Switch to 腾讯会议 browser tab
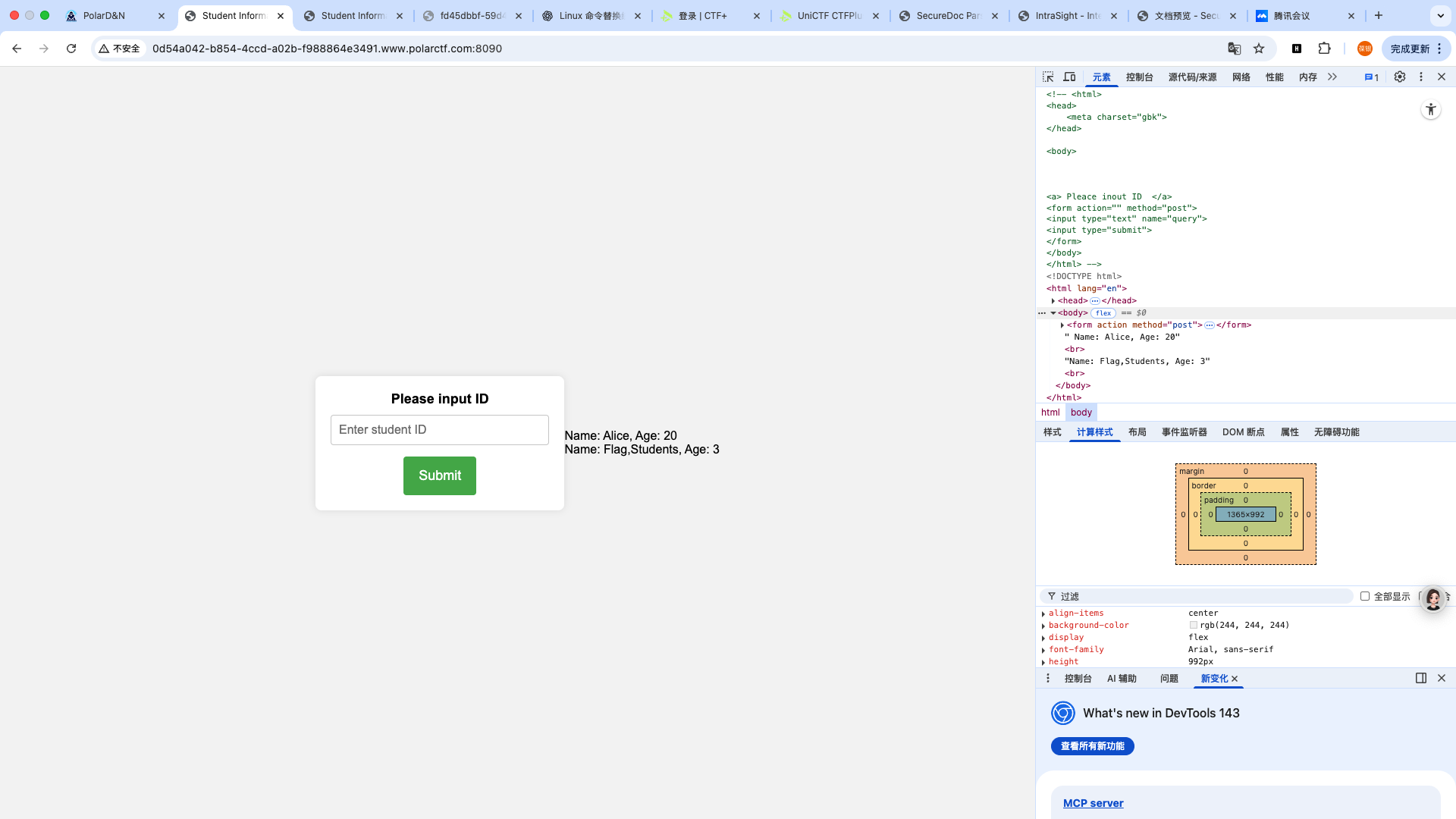This screenshot has height=819, width=1456. (1307, 15)
